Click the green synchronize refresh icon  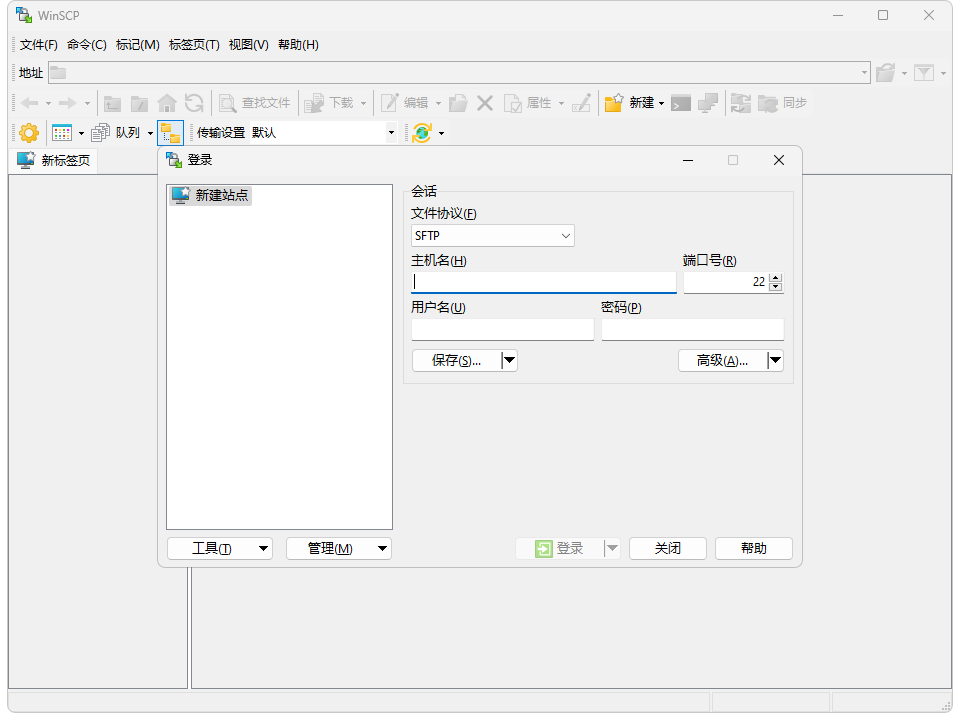422,132
